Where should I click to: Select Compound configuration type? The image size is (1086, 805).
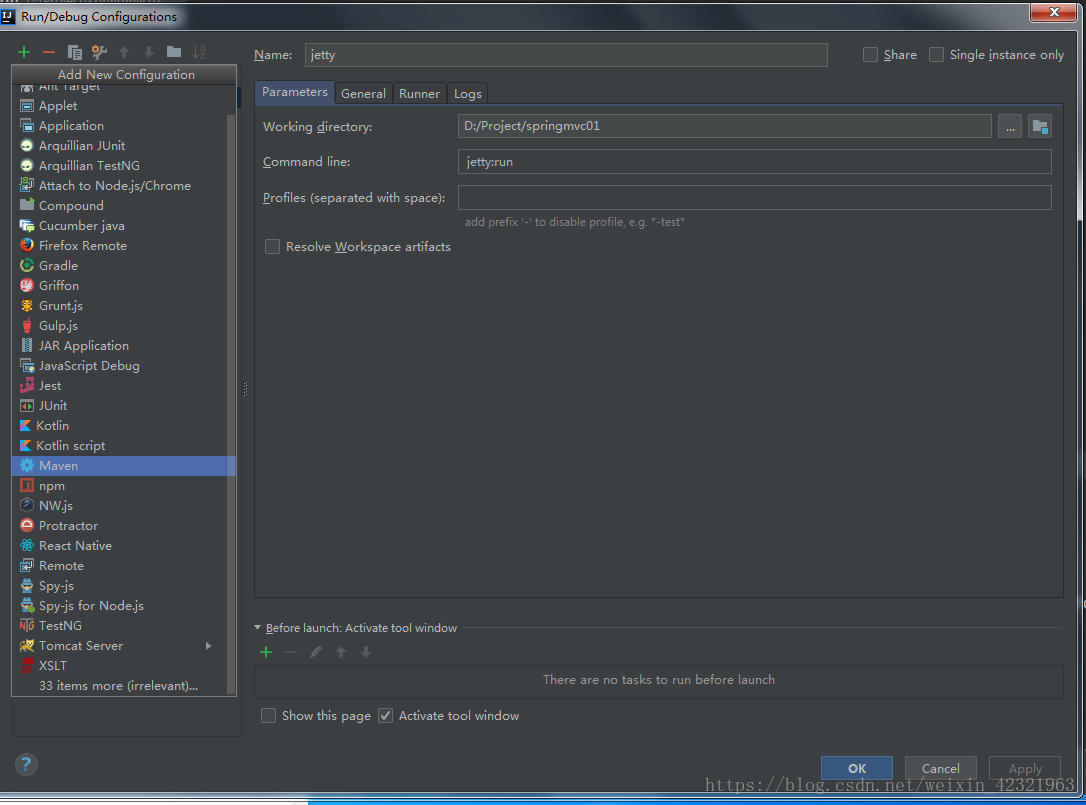[x=124, y=206]
